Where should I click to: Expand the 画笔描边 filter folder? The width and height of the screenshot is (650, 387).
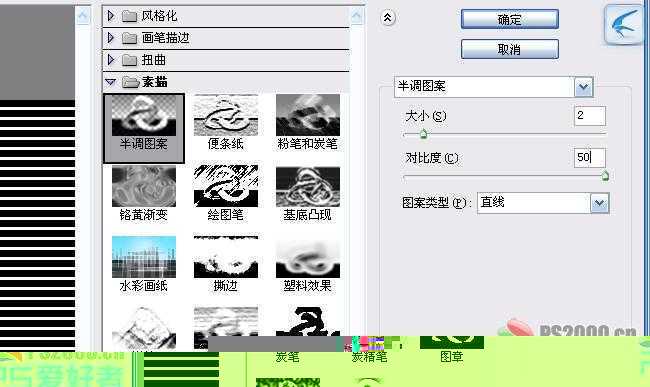pyautogui.click(x=111, y=38)
